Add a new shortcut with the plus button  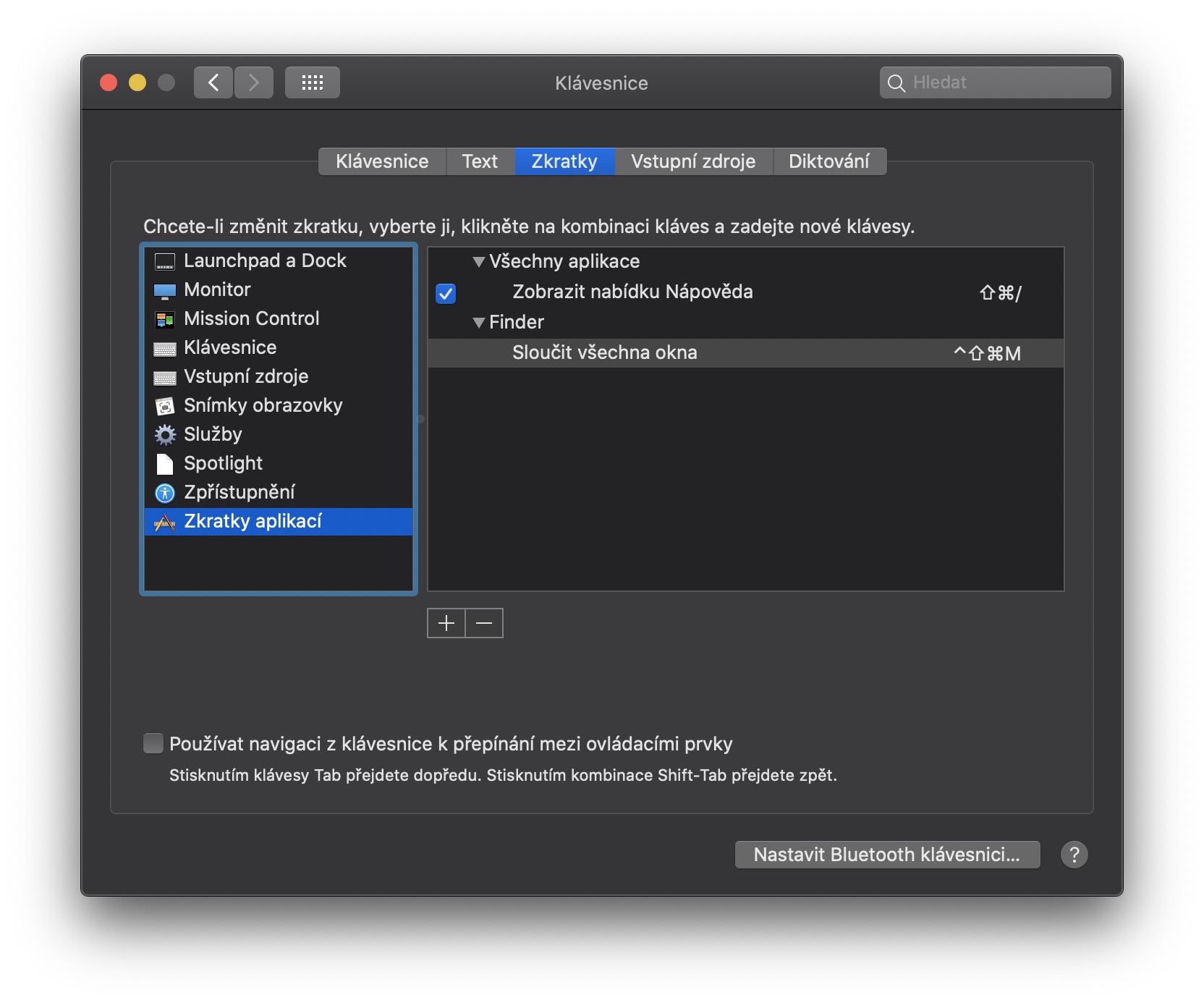tap(446, 623)
